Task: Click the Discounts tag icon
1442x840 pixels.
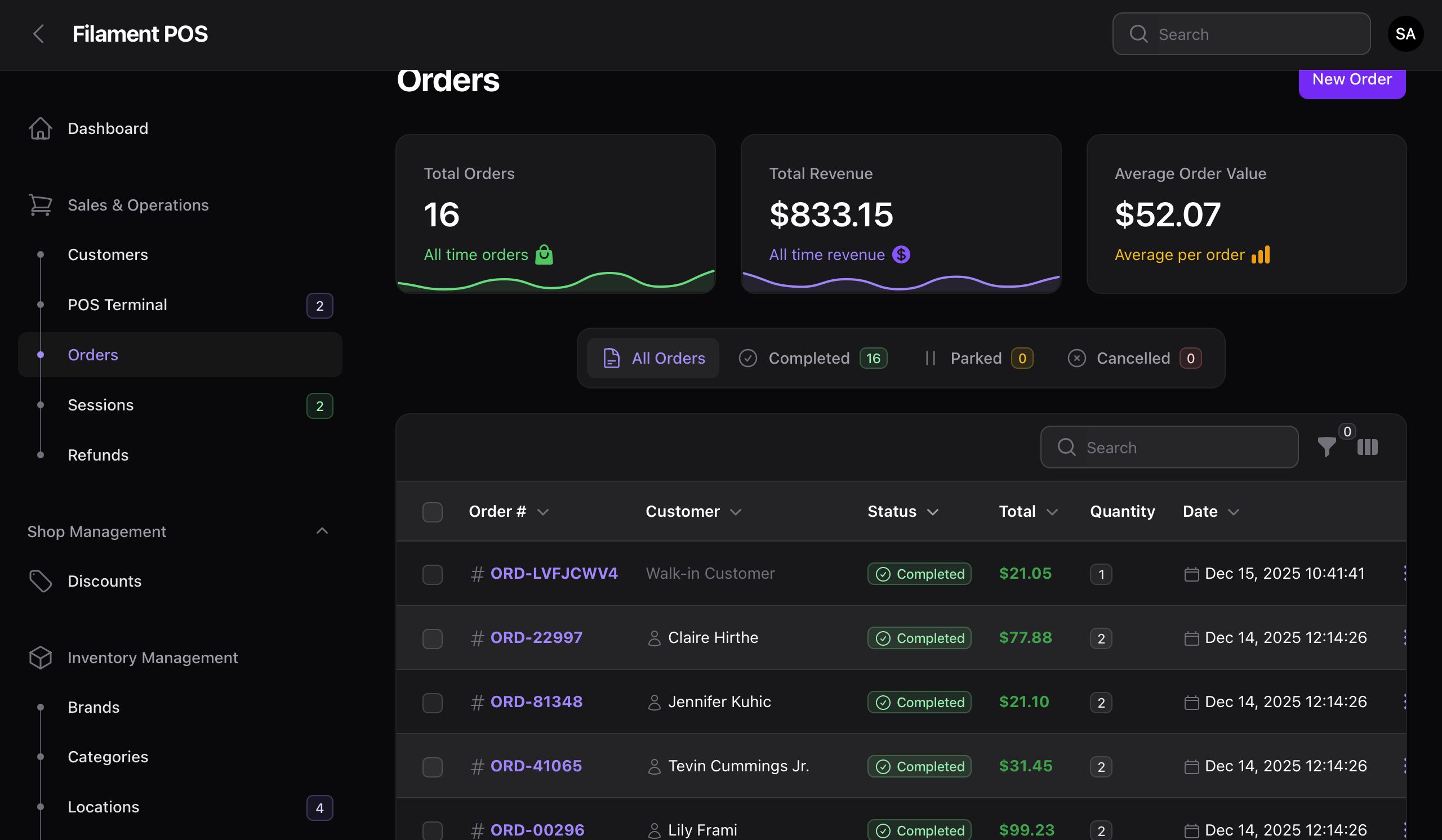Action: [x=40, y=581]
